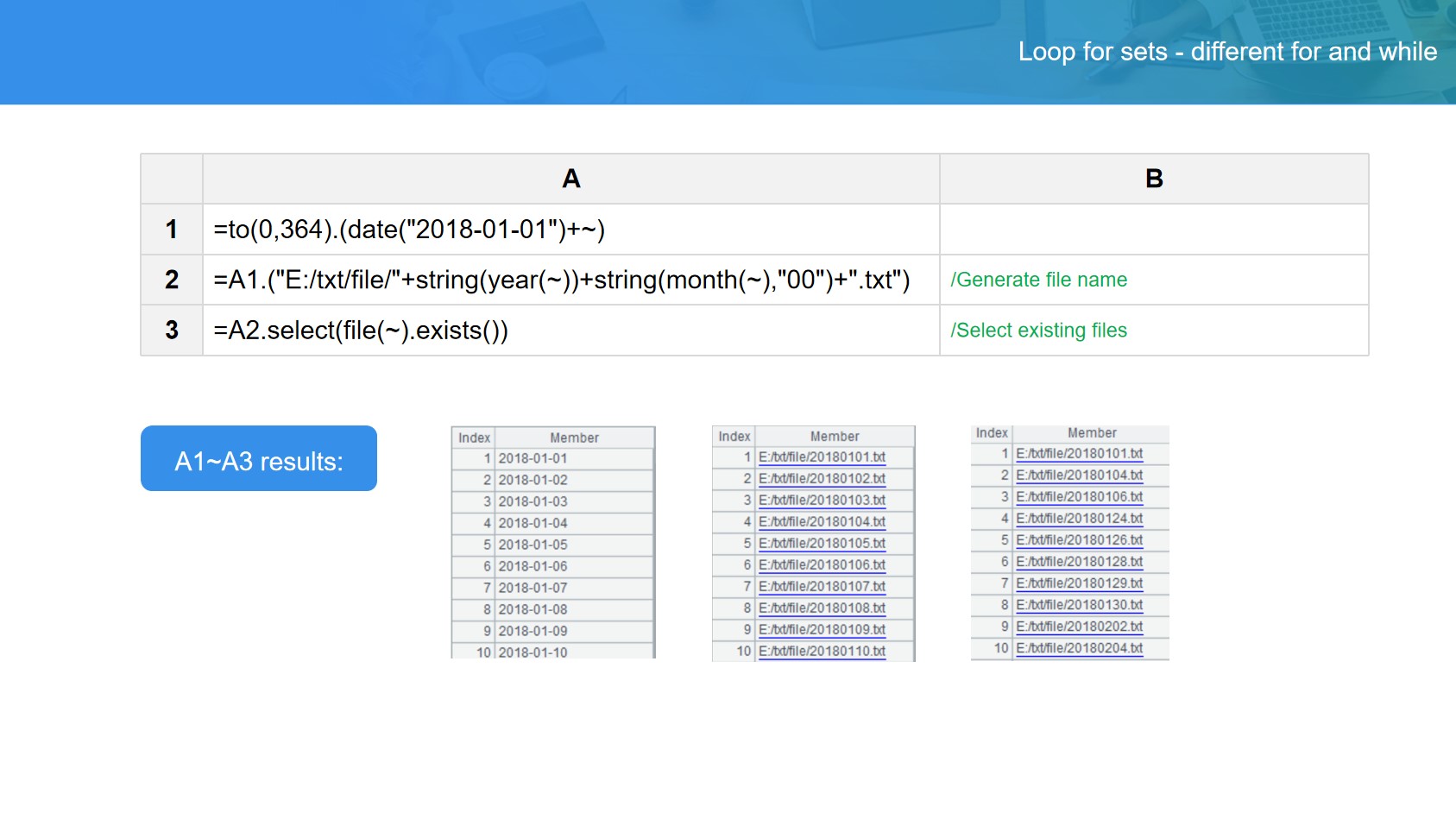
Task: Click the slide title about for and while
Action: pos(1226,52)
